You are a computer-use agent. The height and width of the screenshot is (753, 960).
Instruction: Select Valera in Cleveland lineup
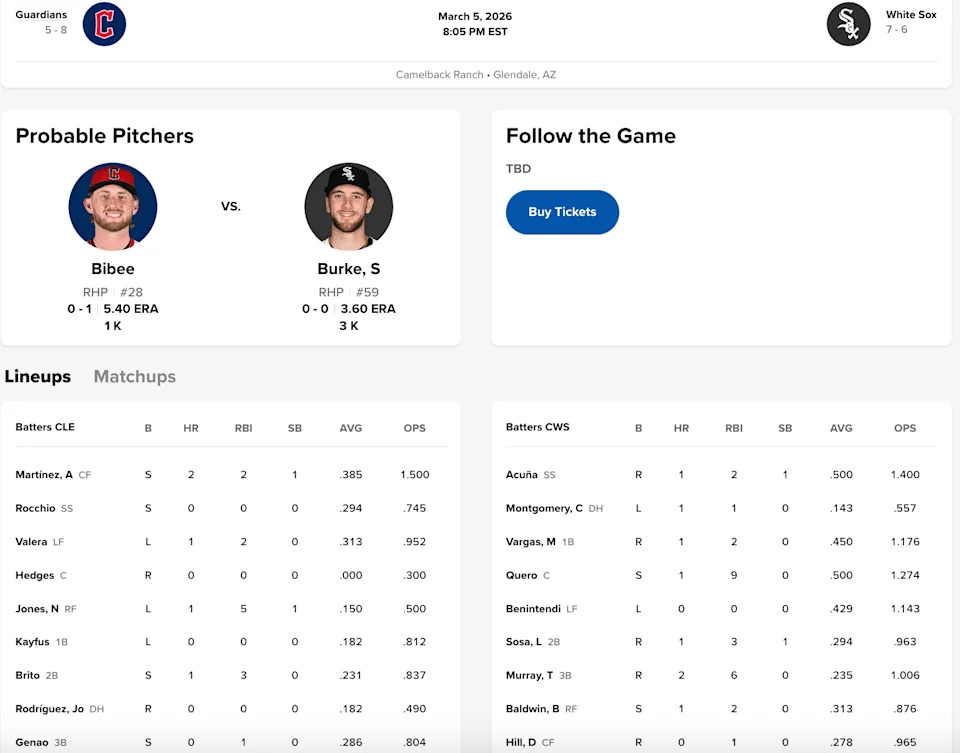click(32, 542)
